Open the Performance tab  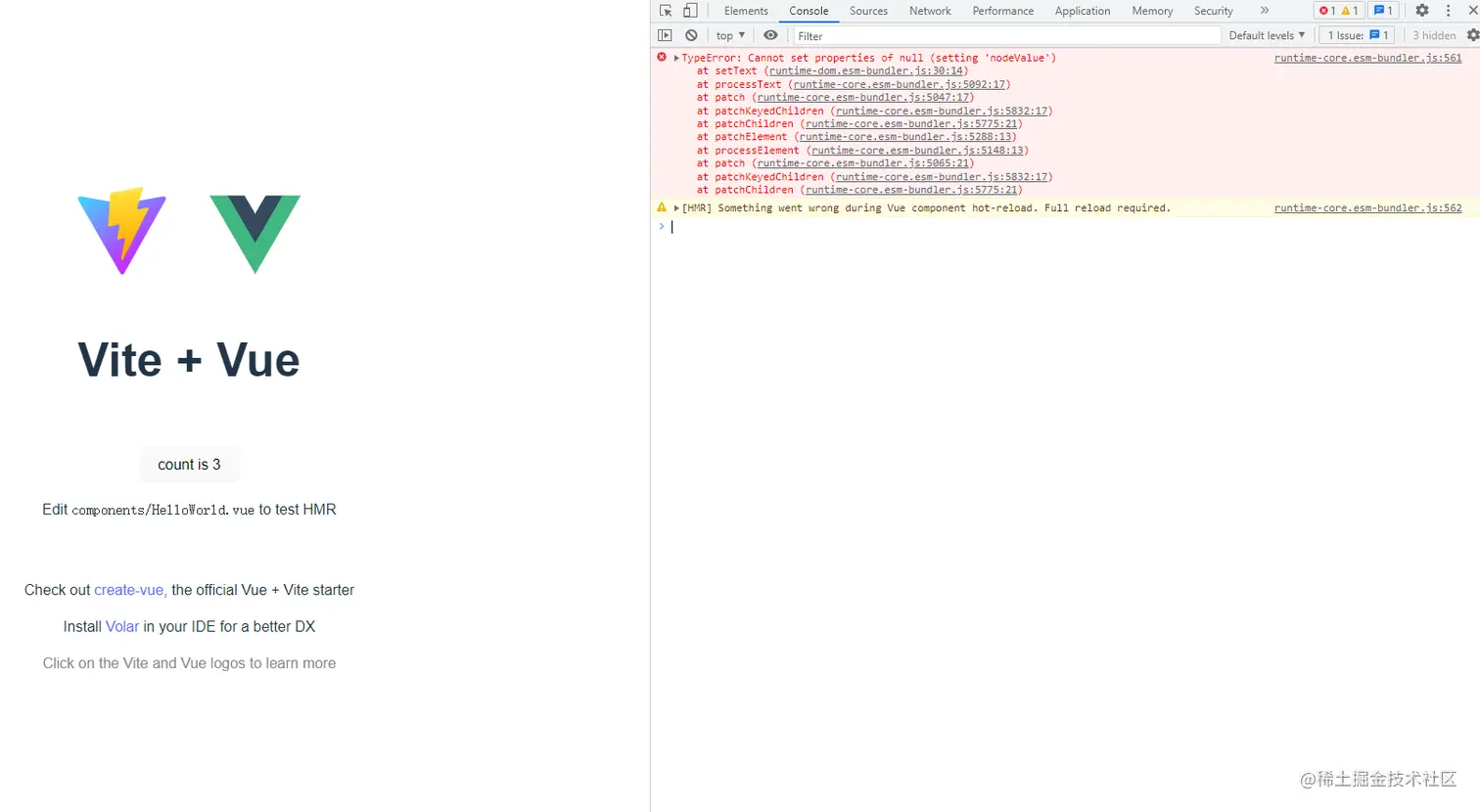click(x=1003, y=11)
